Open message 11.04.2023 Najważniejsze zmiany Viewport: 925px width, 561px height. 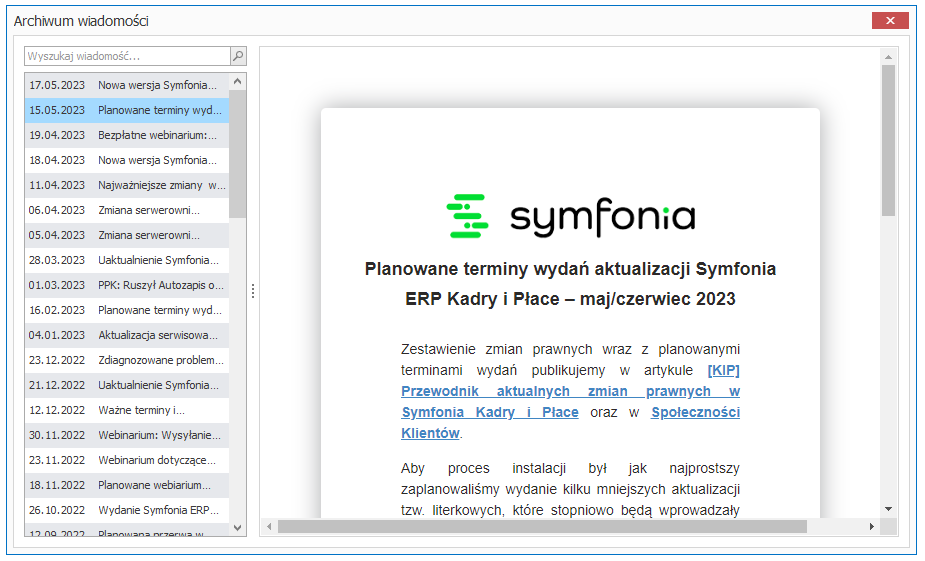(x=127, y=185)
